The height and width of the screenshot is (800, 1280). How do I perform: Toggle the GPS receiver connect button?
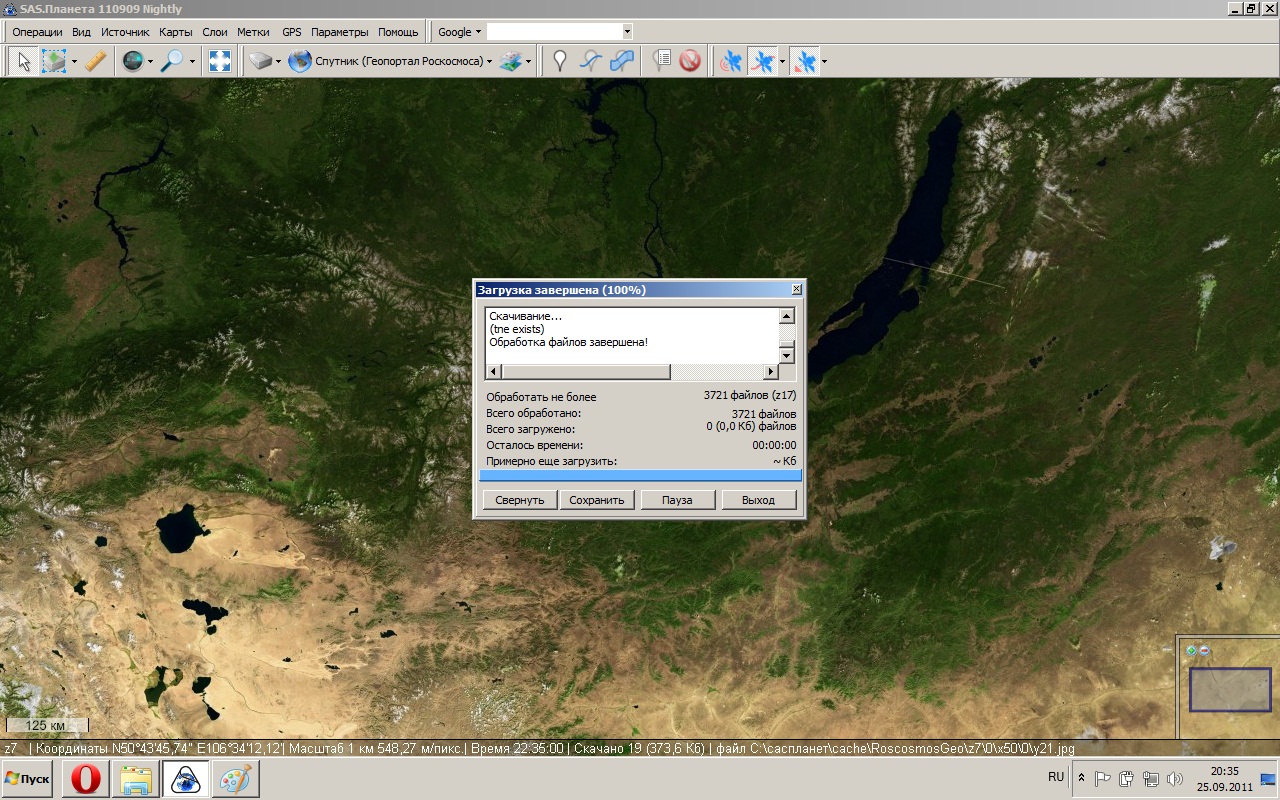[x=731, y=62]
